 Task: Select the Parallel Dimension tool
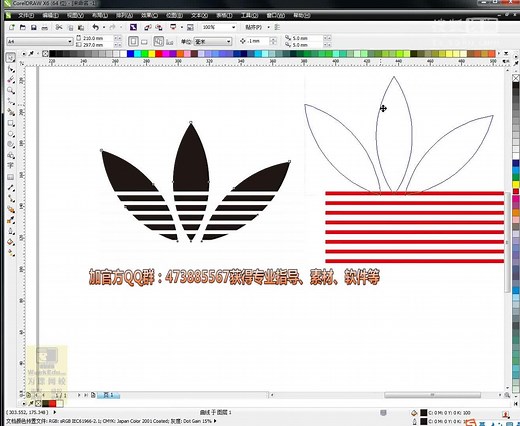[x=11, y=188]
